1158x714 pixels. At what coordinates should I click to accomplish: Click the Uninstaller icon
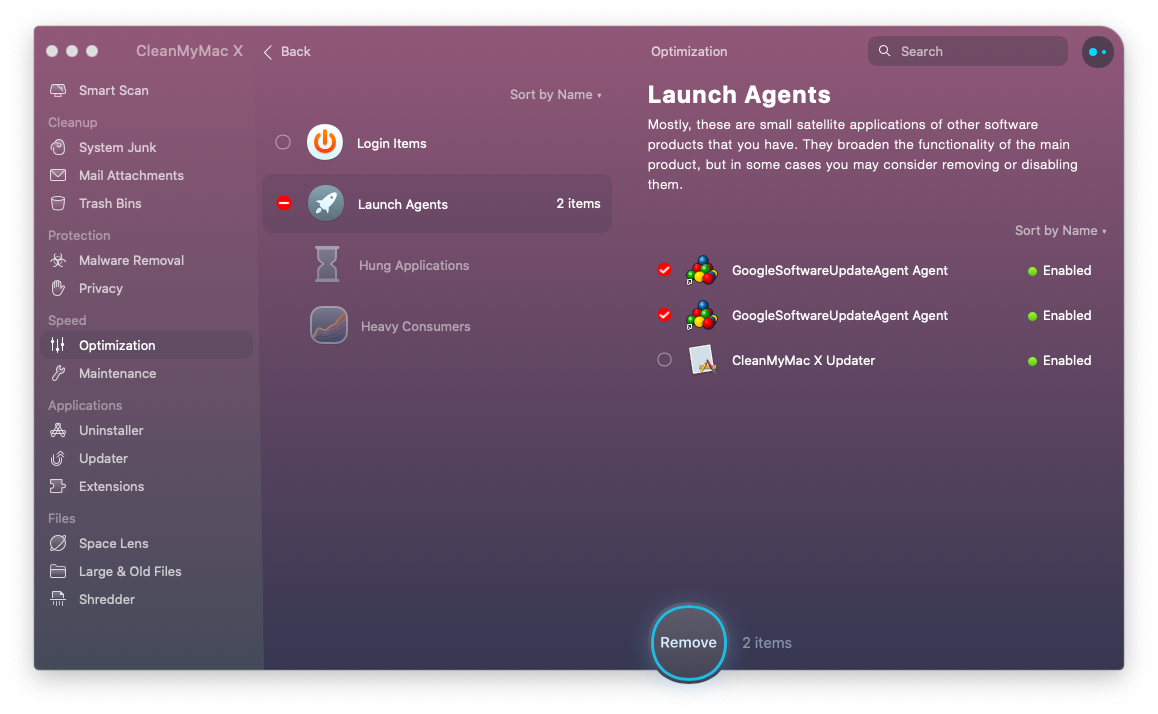[58, 430]
